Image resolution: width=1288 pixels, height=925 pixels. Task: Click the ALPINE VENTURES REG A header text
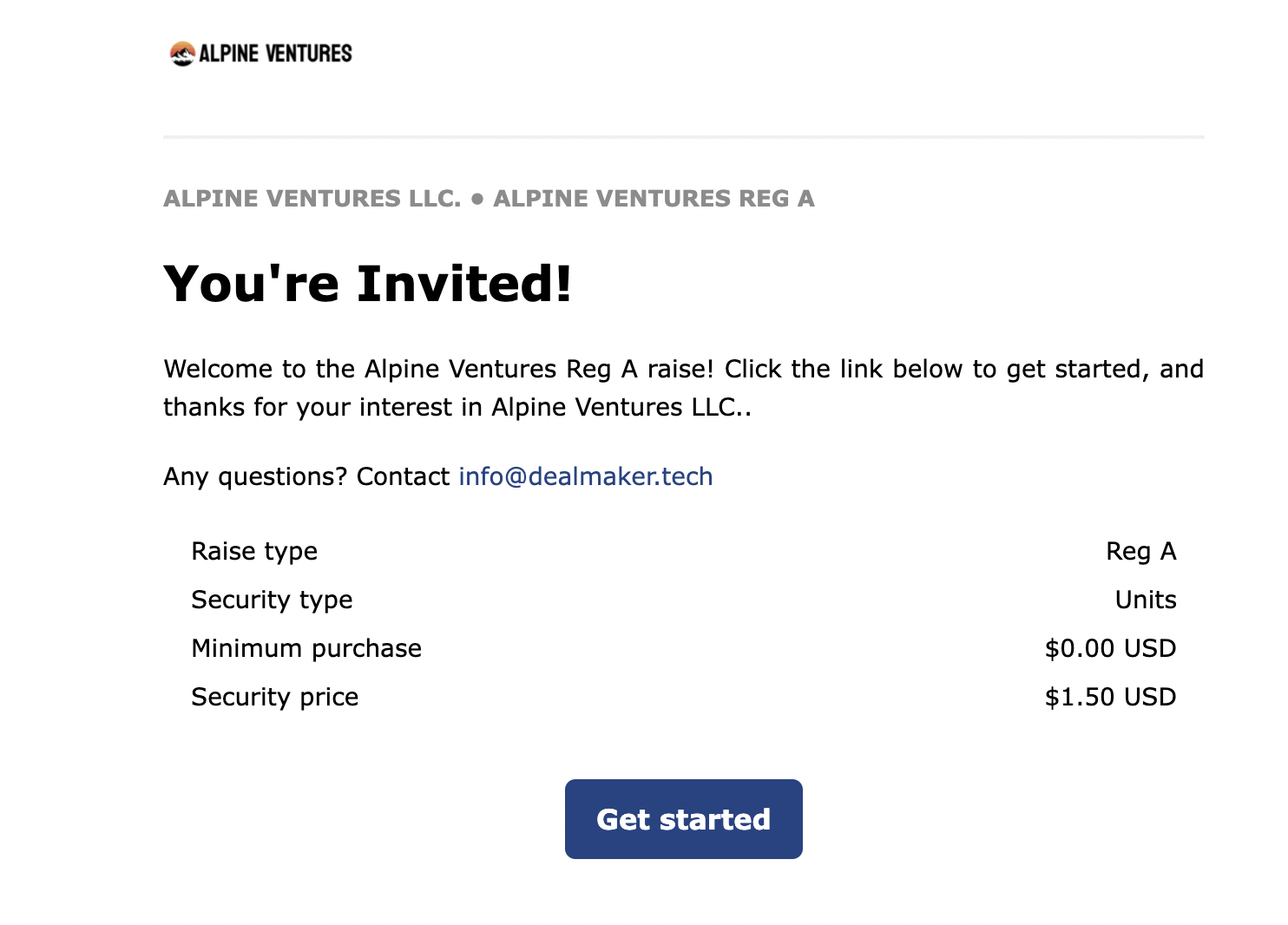pos(654,199)
